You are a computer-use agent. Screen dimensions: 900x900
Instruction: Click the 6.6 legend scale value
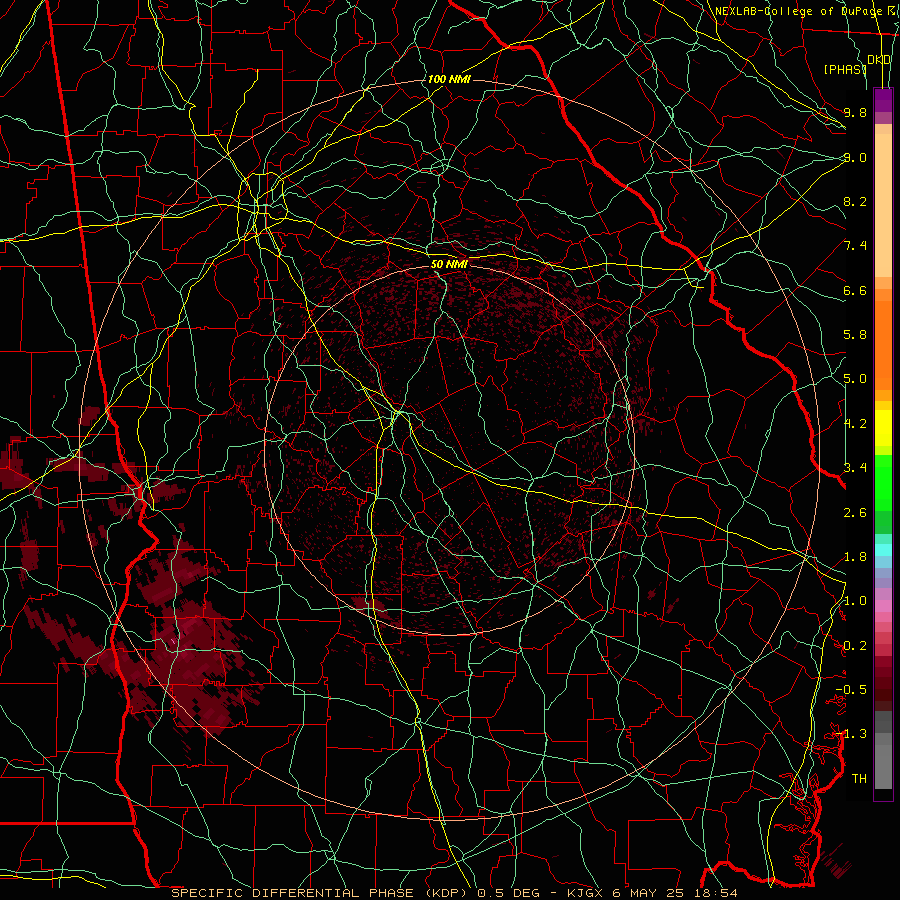coord(855,290)
